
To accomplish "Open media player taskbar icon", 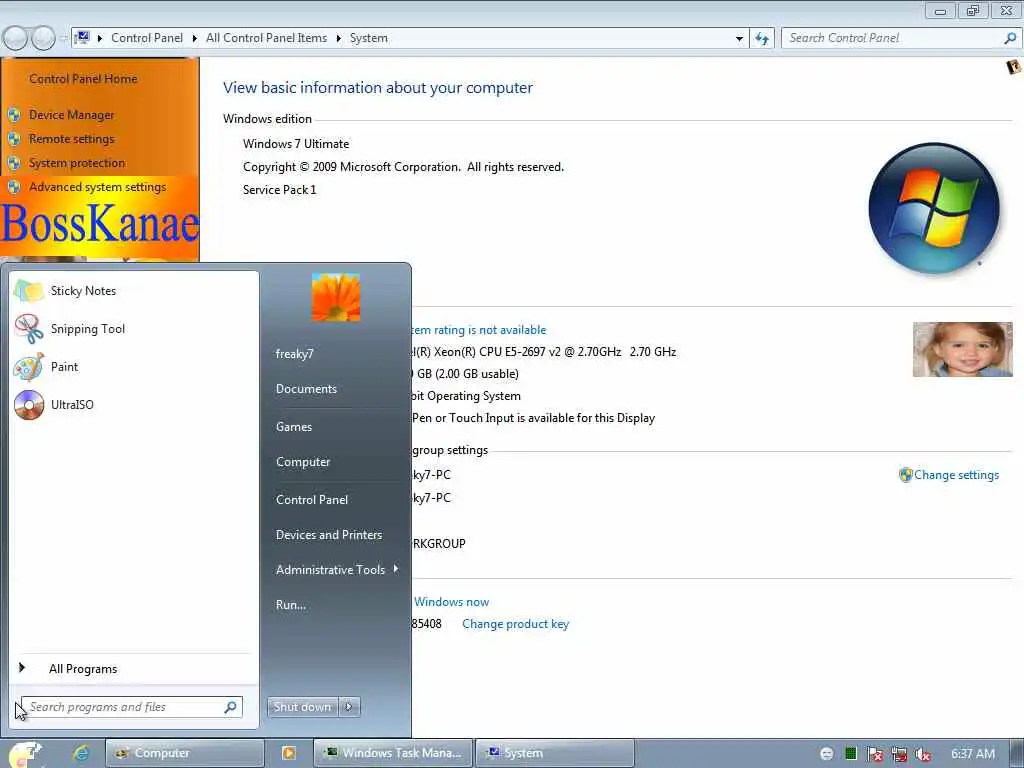I will tap(289, 753).
